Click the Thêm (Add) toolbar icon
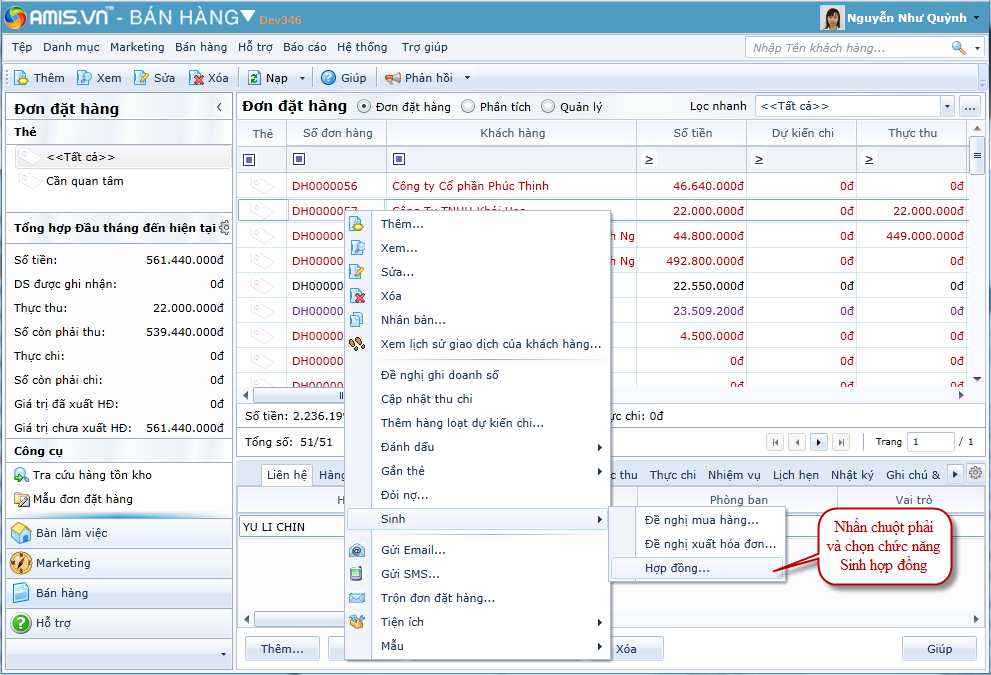The width and height of the screenshot is (991, 675). (22, 78)
